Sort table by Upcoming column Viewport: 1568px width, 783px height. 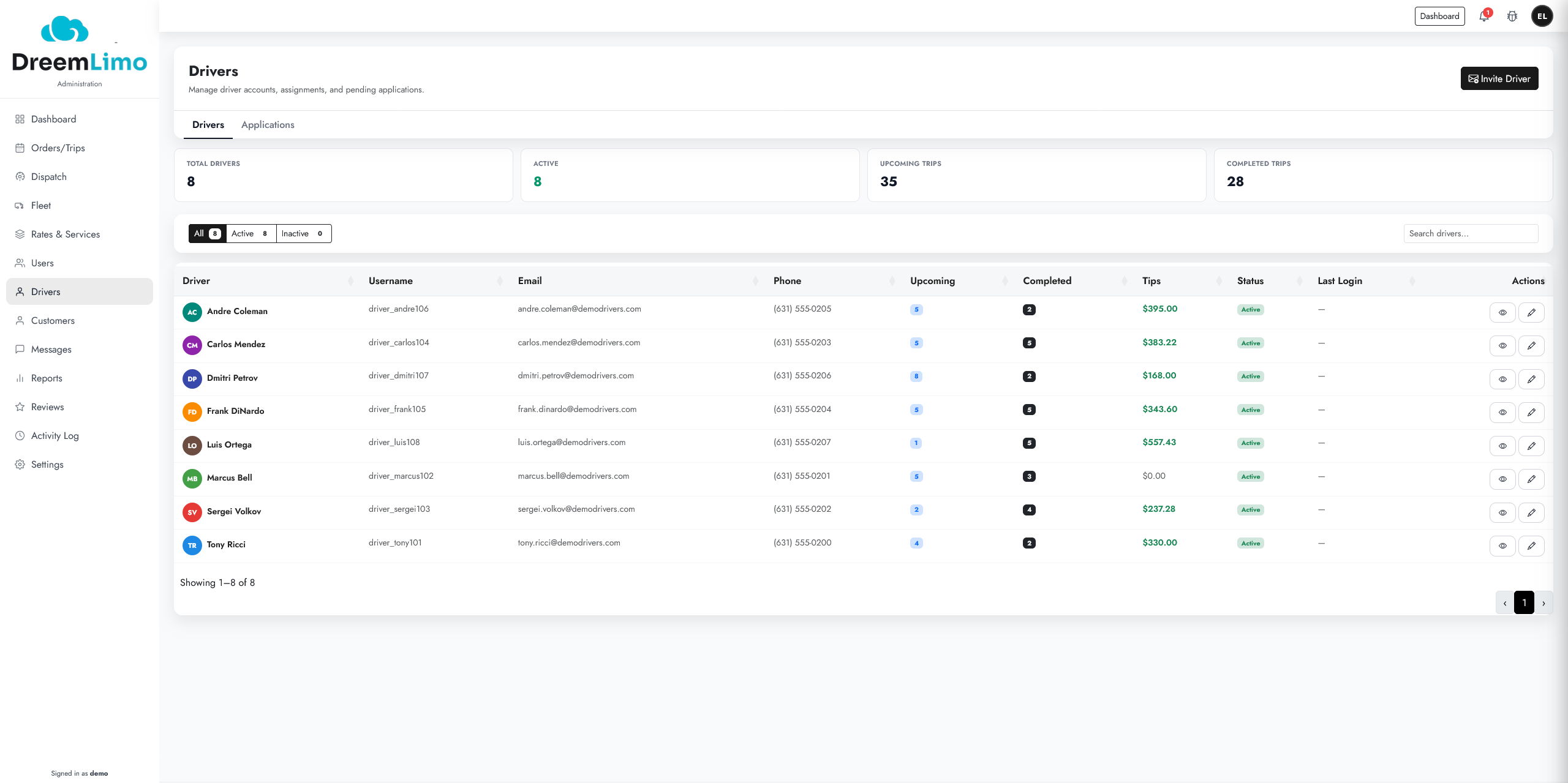click(959, 281)
